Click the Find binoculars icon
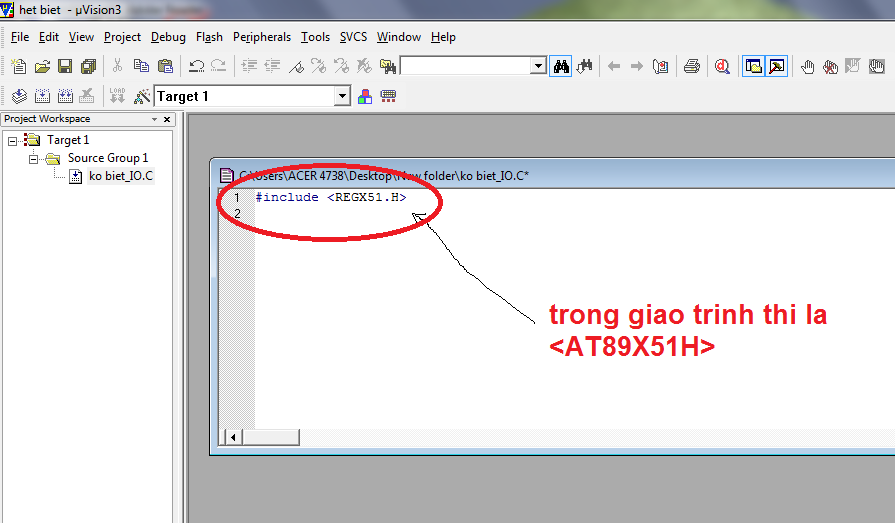 tap(561, 66)
